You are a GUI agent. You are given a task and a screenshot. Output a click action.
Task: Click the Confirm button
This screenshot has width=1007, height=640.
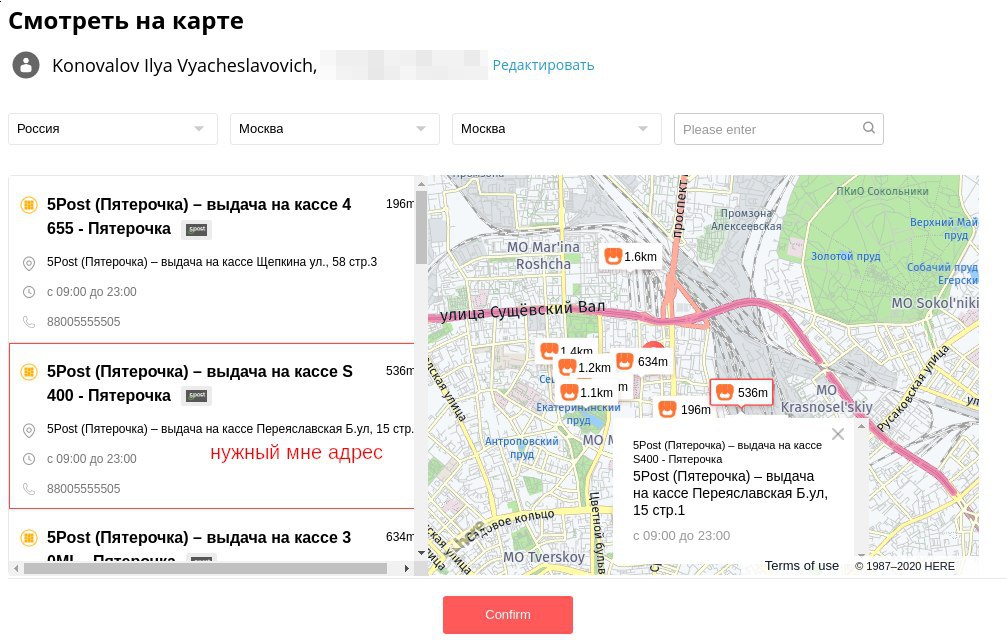coord(507,614)
